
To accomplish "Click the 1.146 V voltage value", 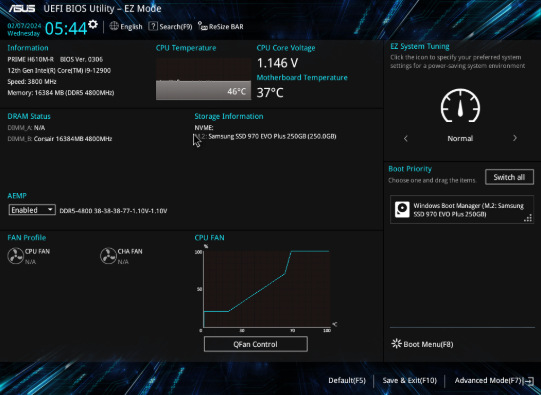I will coord(278,63).
